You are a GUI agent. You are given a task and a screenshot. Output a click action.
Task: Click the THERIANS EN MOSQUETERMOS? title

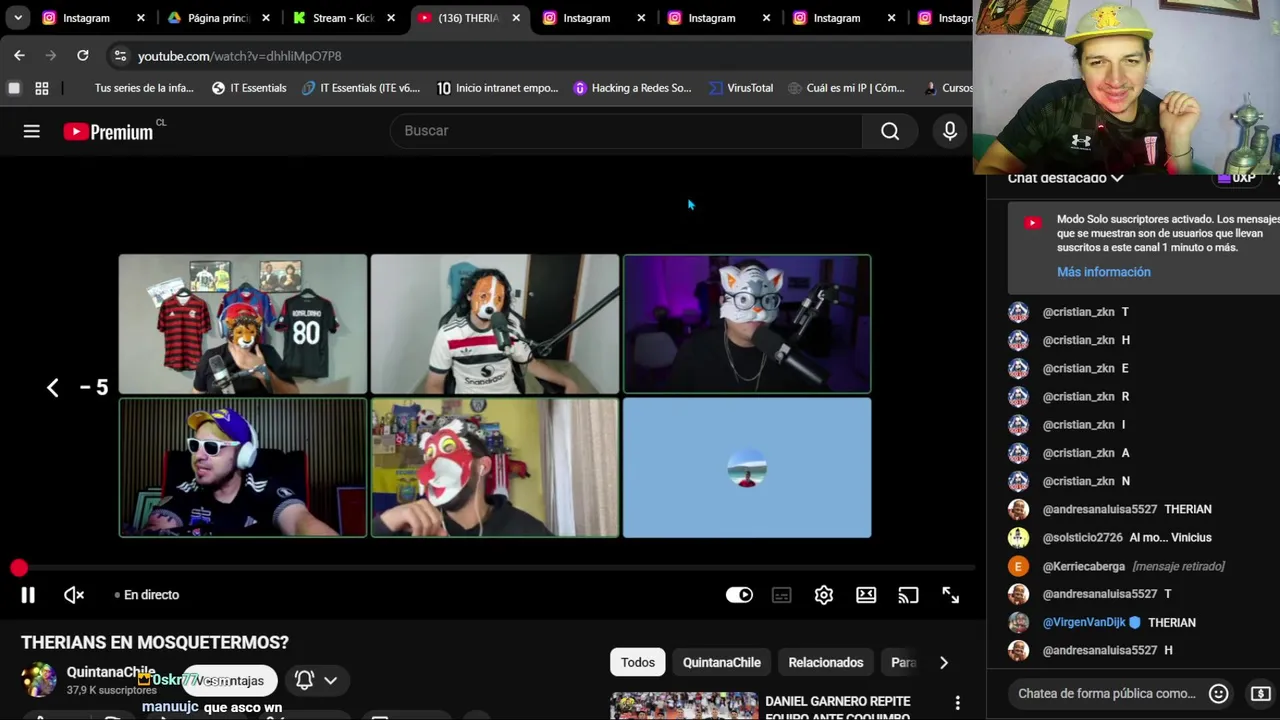coord(155,643)
